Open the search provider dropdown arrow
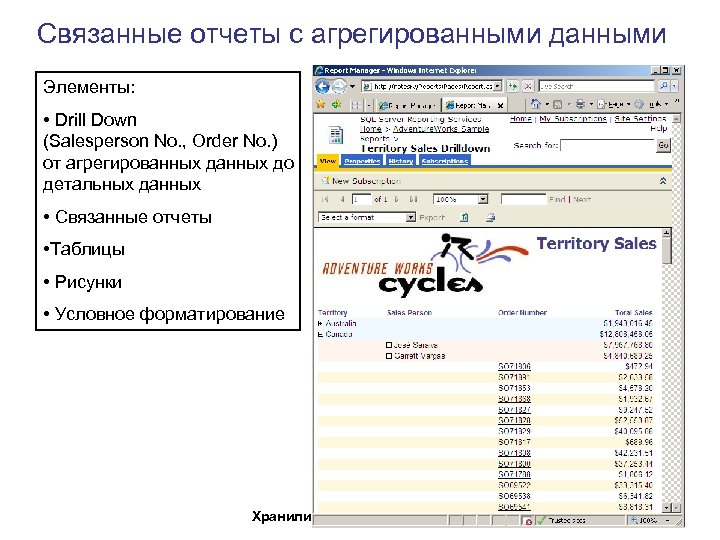Image resolution: width=720 pixels, height=540 pixels. pos(674,86)
